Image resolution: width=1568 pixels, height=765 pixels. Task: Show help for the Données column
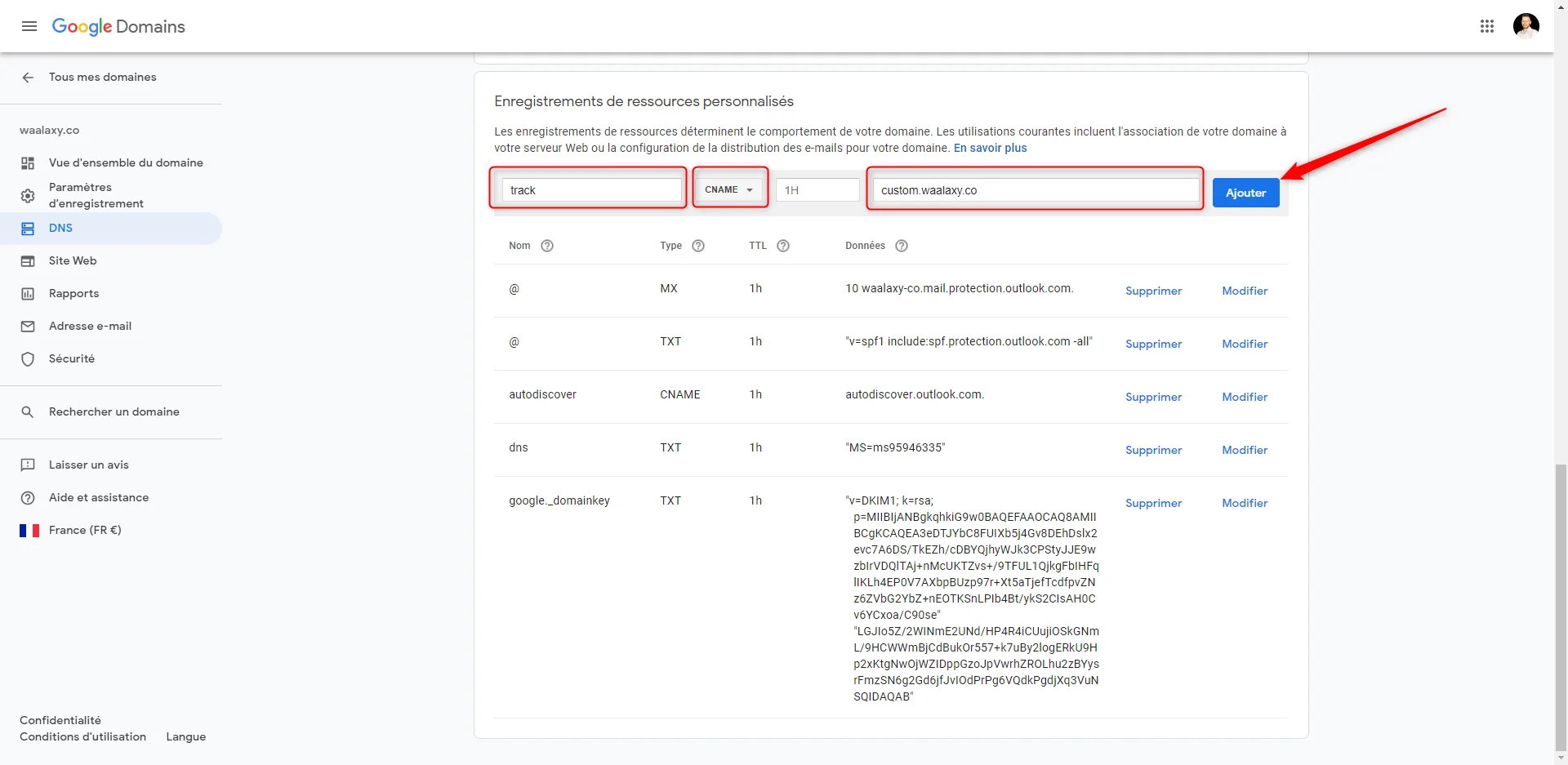pos(902,246)
